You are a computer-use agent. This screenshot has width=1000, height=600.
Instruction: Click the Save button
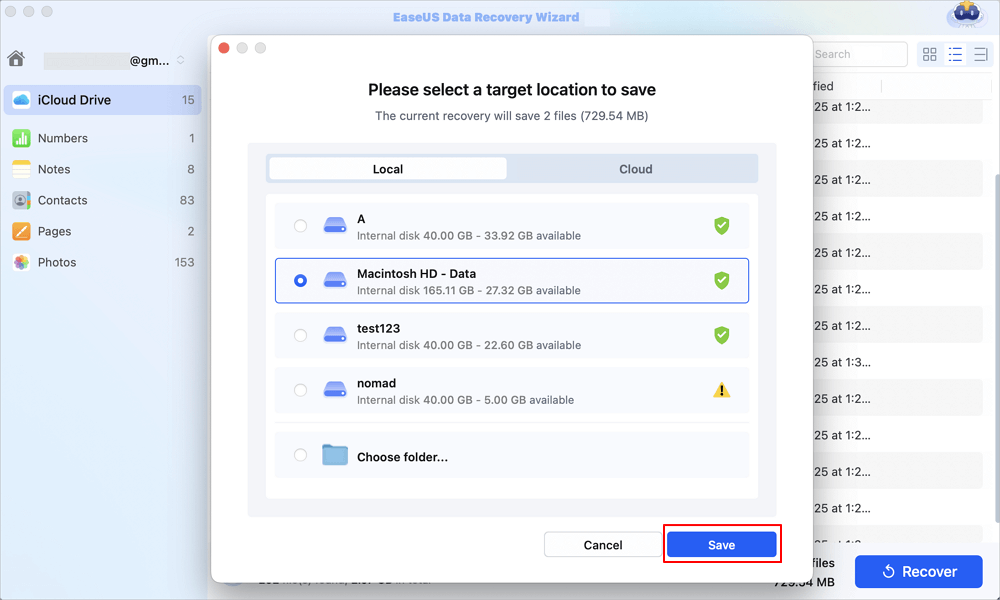click(x=721, y=545)
